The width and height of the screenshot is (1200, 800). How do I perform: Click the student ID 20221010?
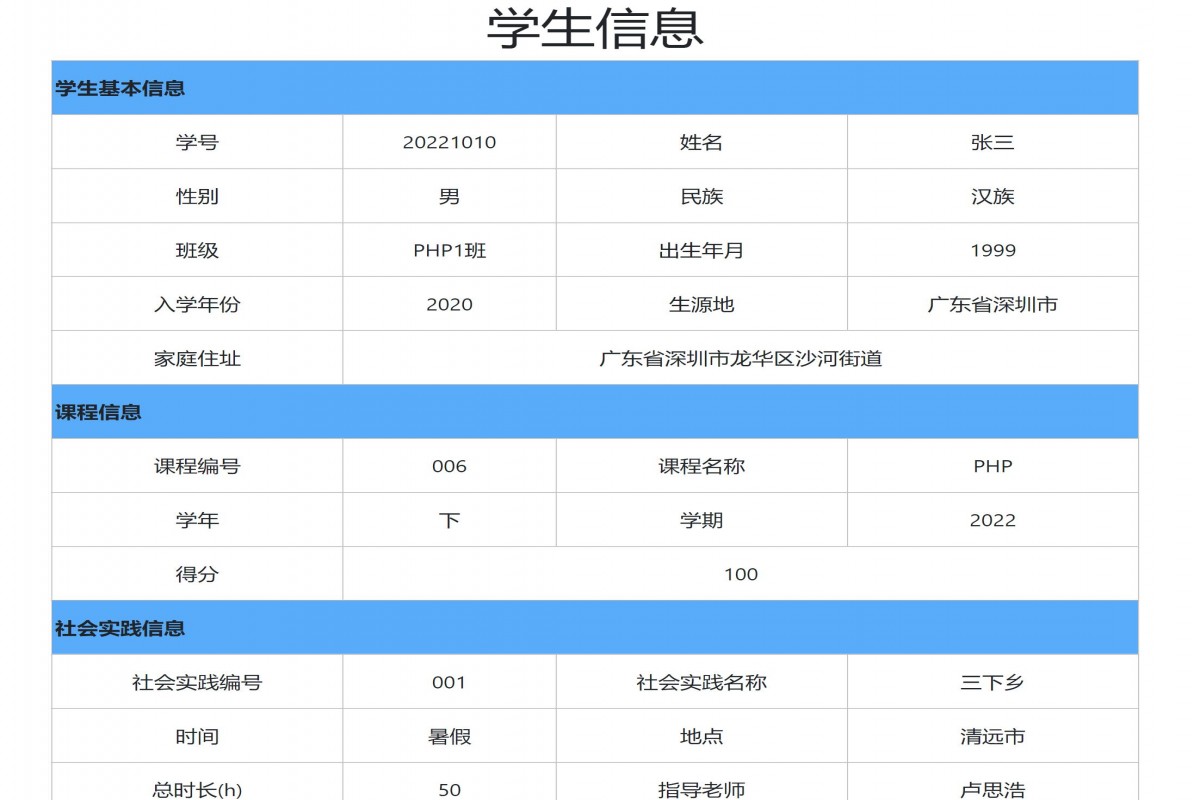click(x=448, y=142)
